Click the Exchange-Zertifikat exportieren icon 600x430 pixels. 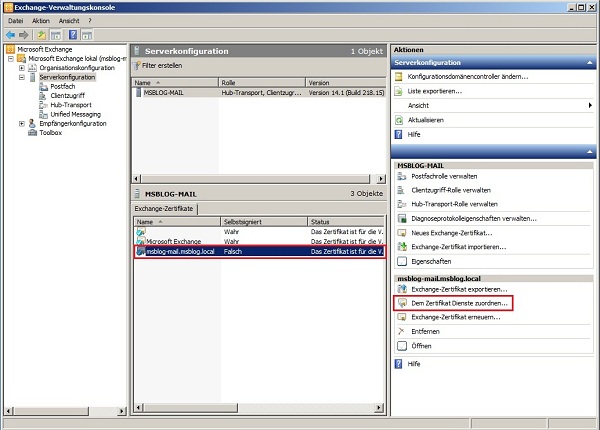pos(402,289)
